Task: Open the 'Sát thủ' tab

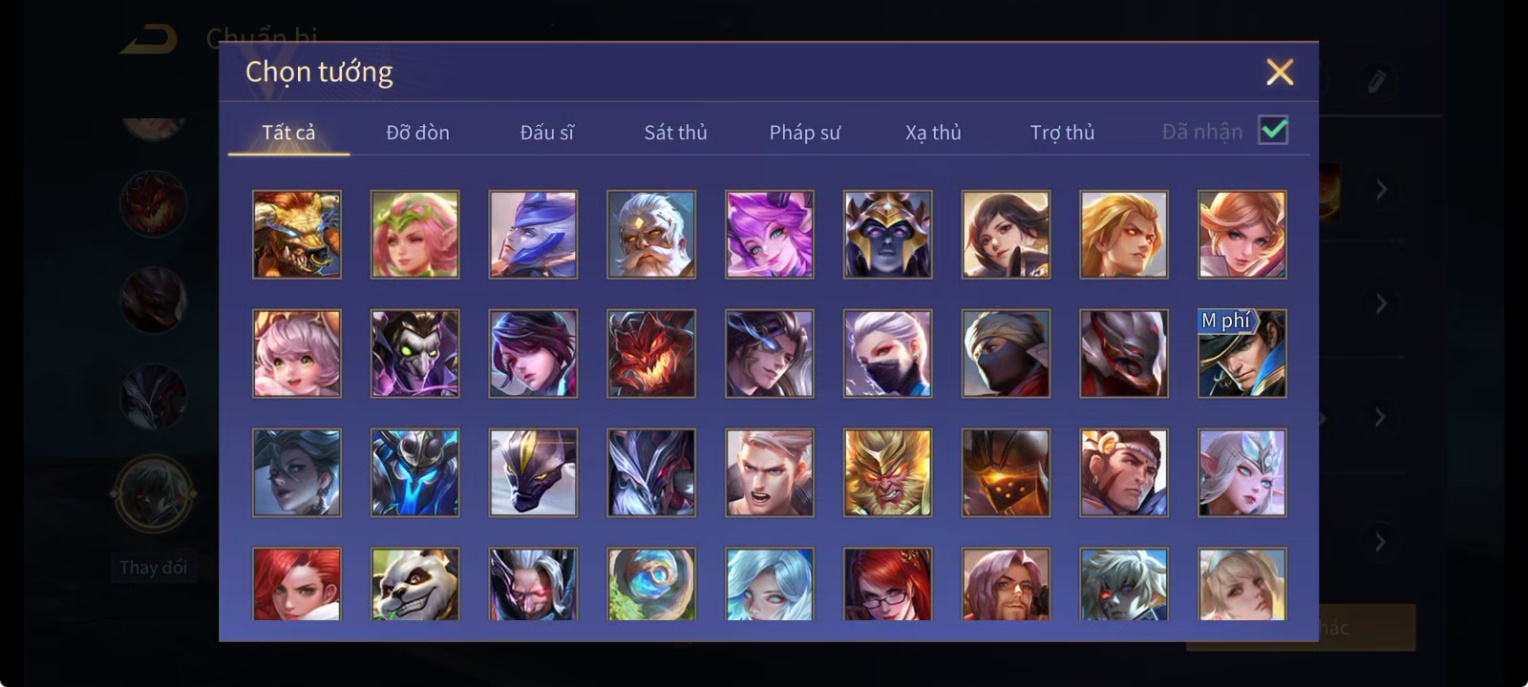Action: point(675,132)
